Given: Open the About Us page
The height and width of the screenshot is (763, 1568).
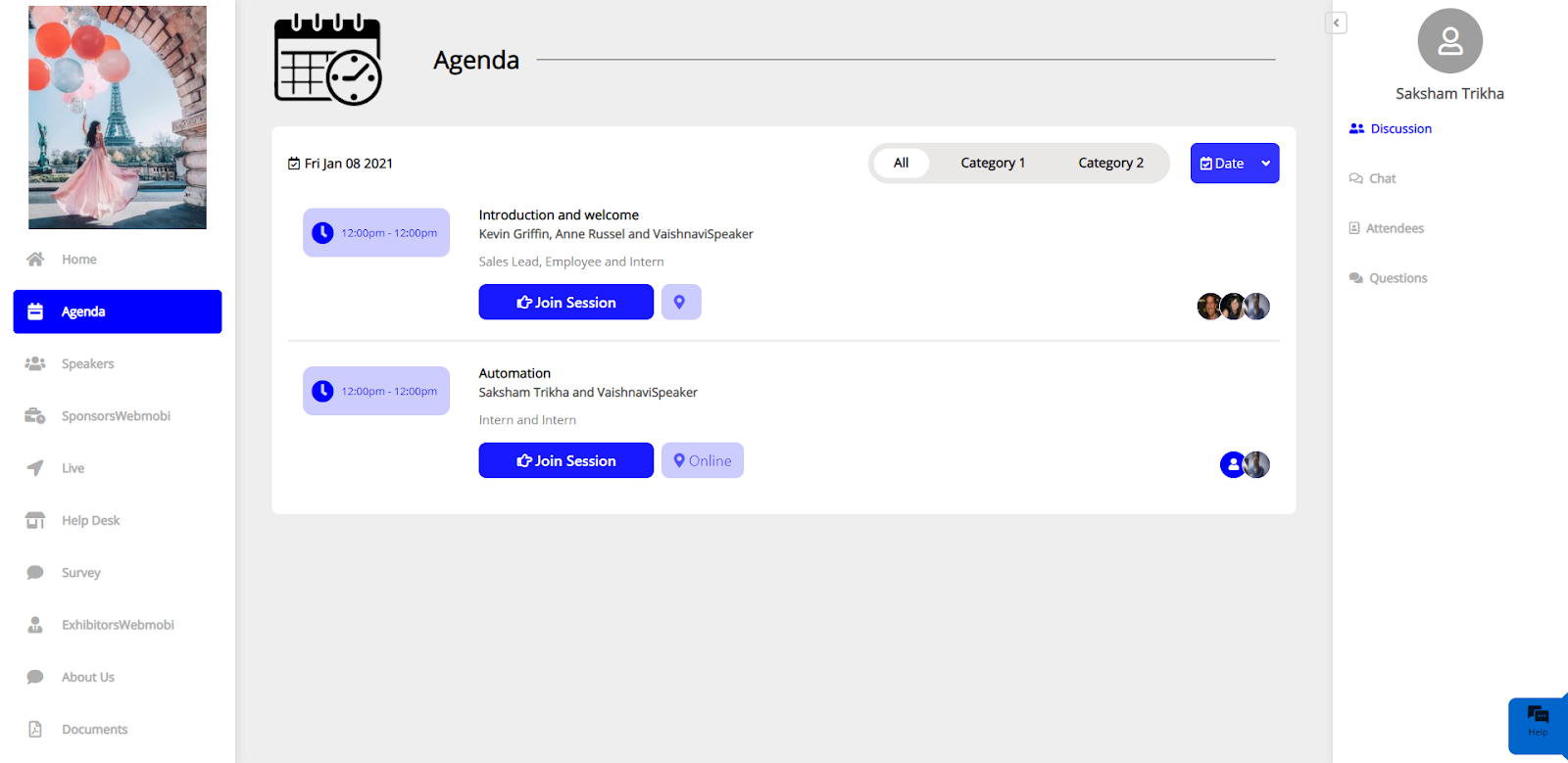Looking at the screenshot, I should click(x=88, y=677).
